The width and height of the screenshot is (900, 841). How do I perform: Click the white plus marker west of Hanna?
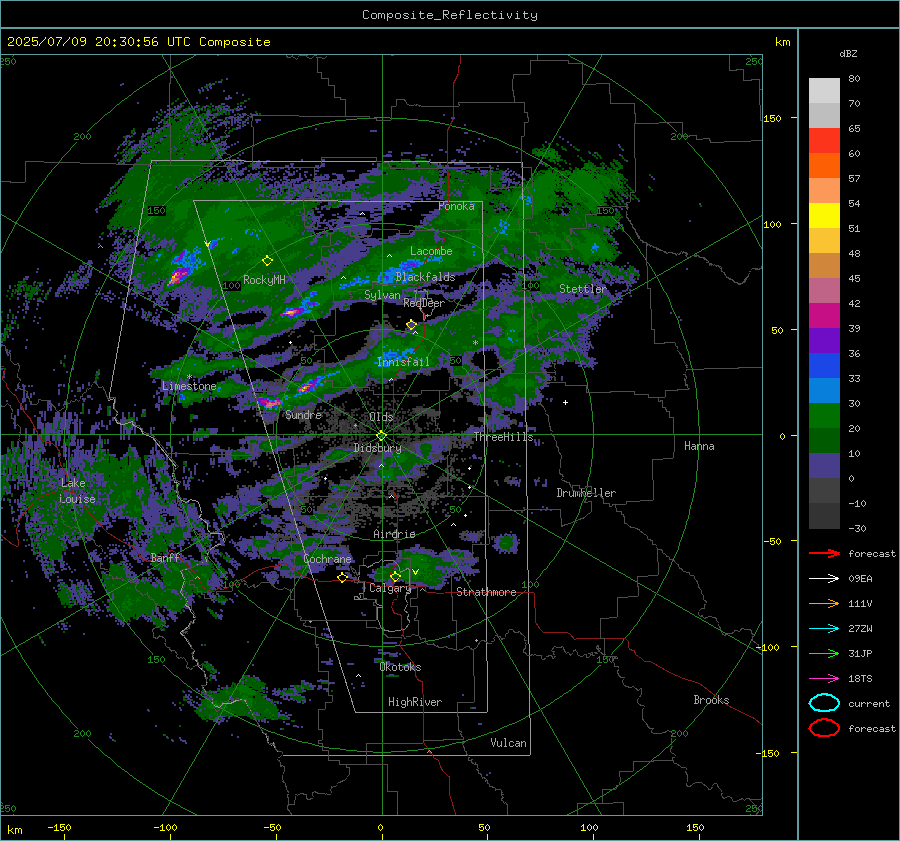tap(565, 402)
